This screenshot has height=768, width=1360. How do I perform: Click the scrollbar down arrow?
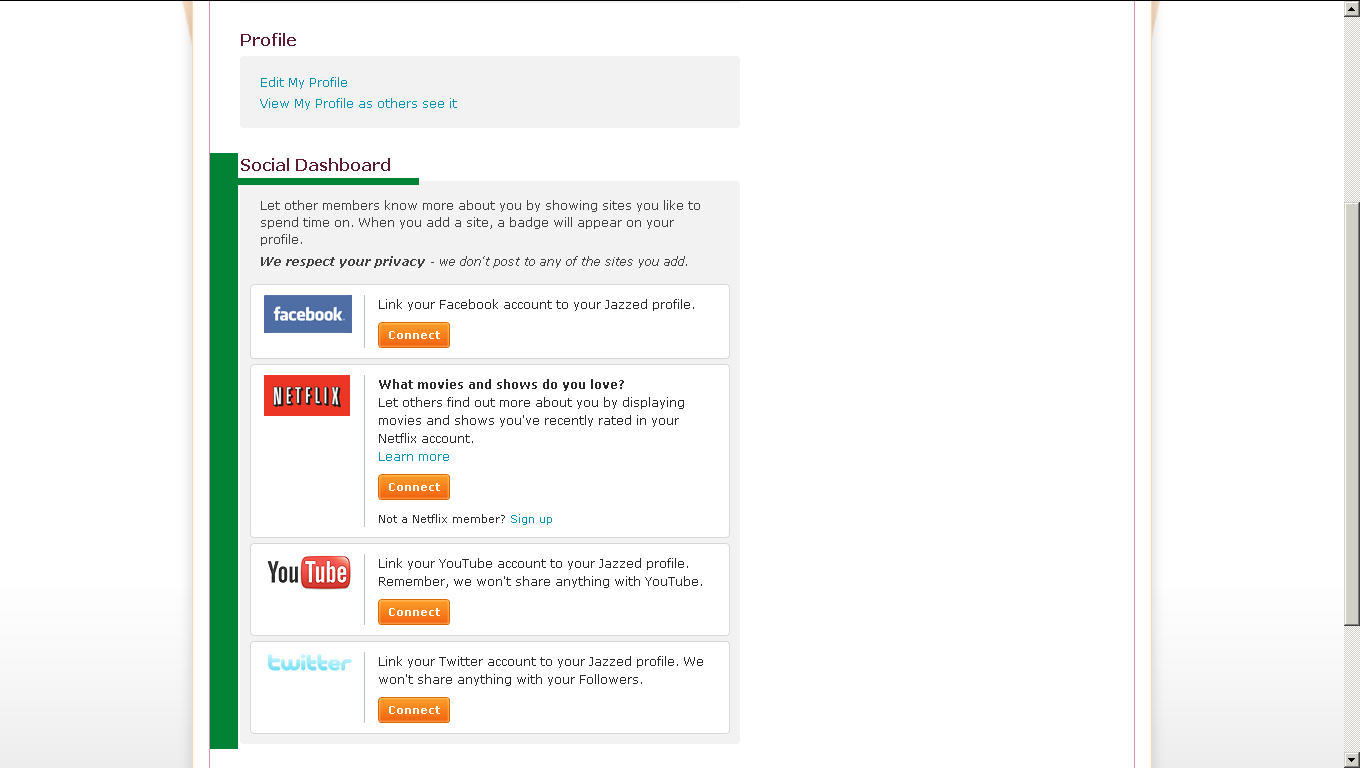coord(1352,760)
